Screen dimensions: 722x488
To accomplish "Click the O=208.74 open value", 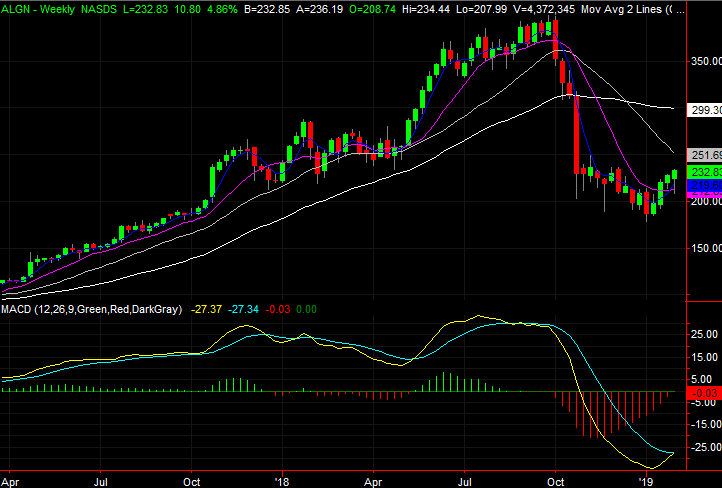I will point(372,9).
